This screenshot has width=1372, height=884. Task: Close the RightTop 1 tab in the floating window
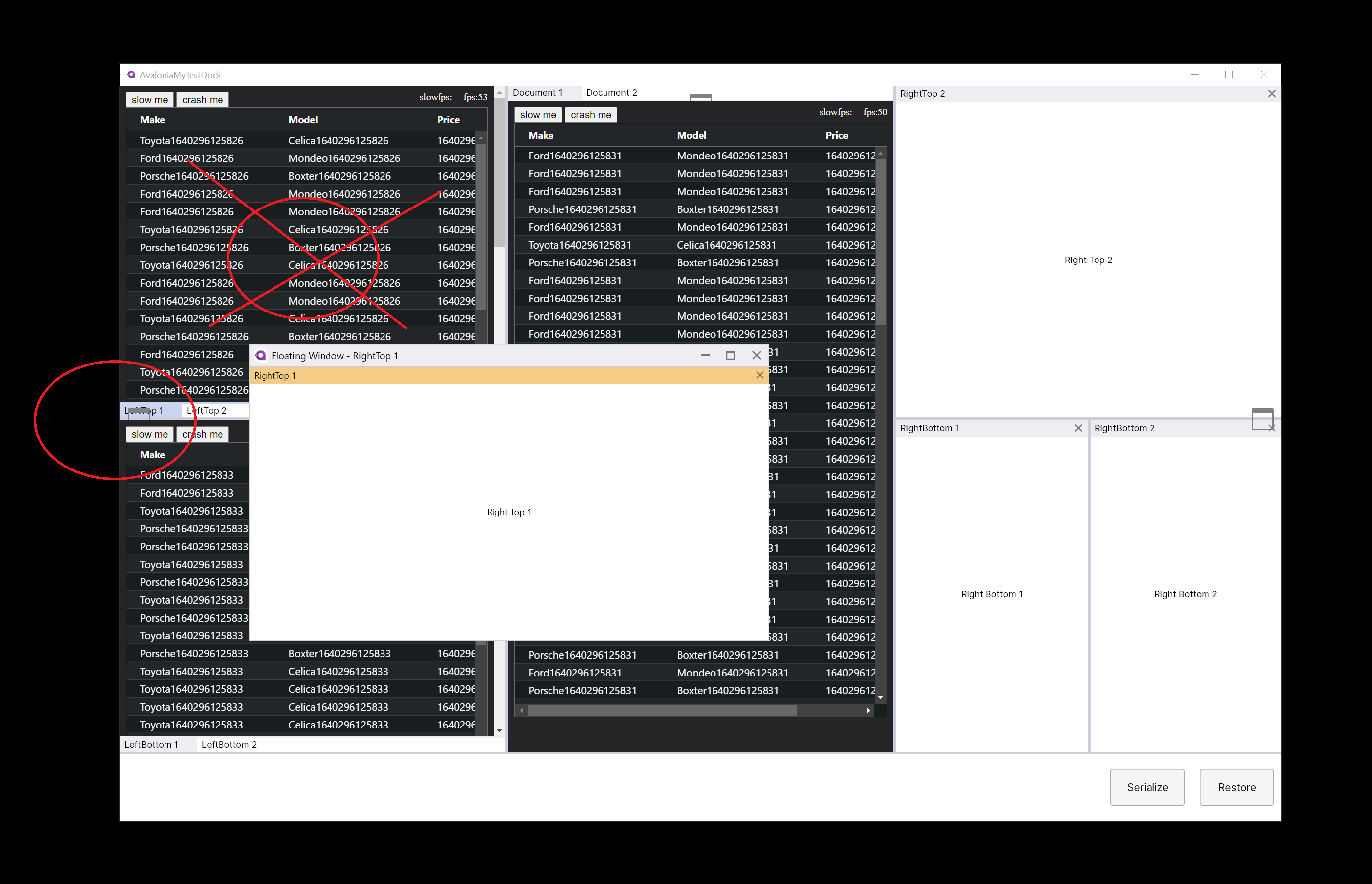pyautogui.click(x=760, y=375)
